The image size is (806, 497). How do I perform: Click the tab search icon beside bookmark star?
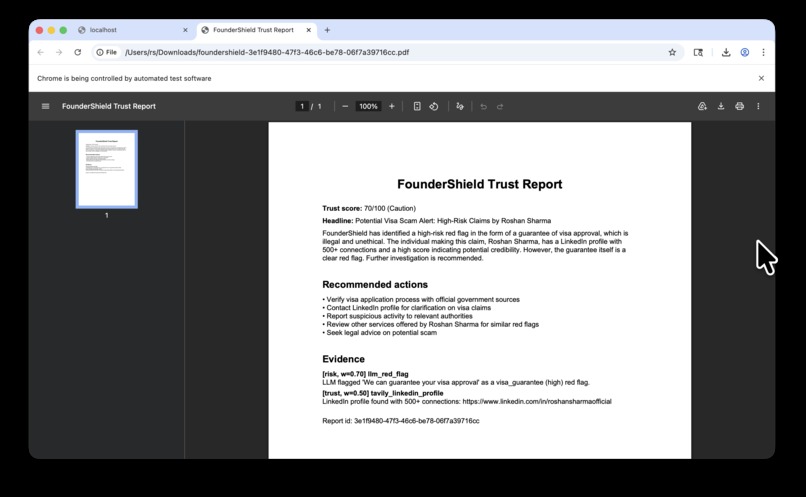click(x=698, y=52)
